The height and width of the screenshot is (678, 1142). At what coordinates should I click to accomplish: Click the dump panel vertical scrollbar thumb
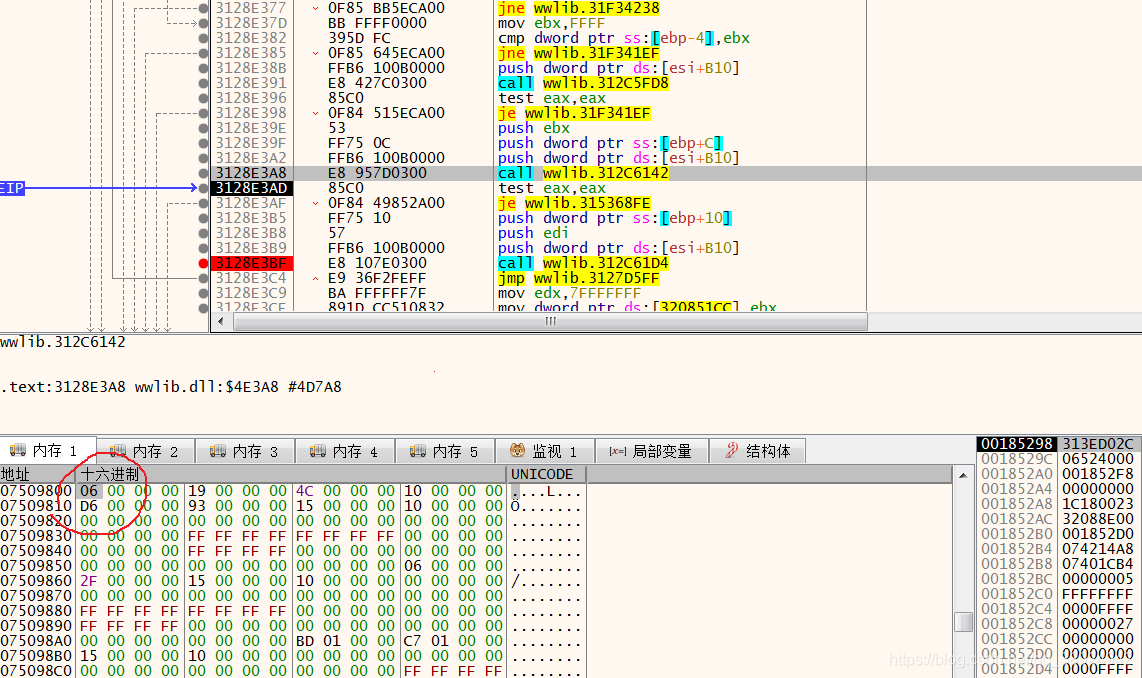[x=963, y=622]
